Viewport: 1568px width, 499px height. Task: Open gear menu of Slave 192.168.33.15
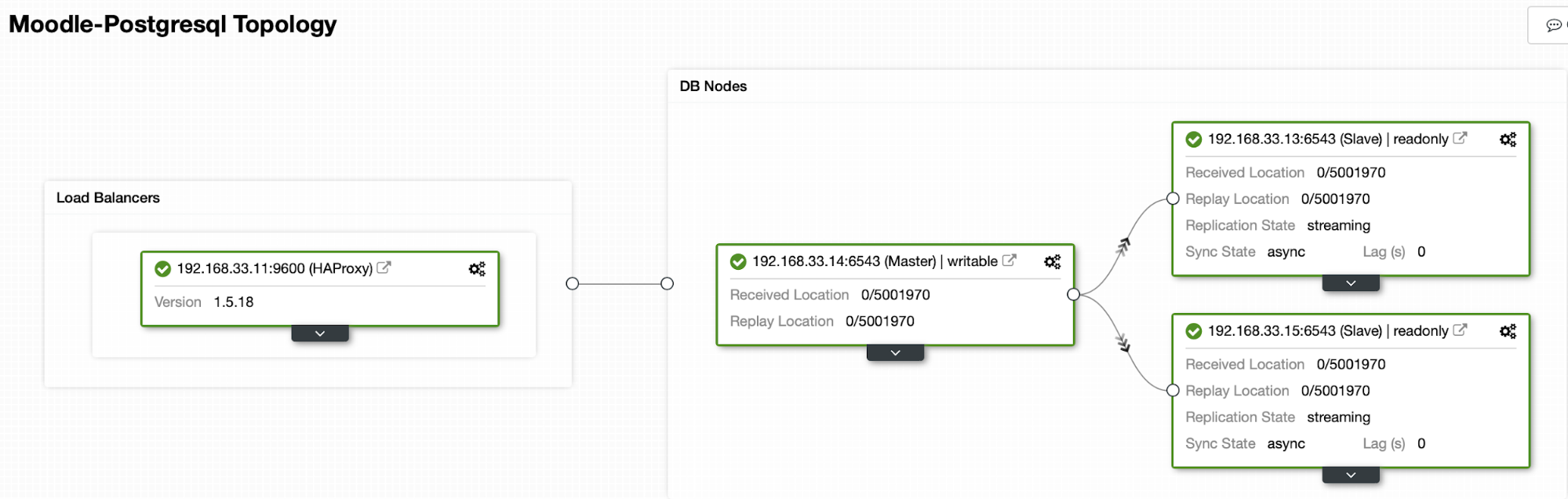[1508, 332]
